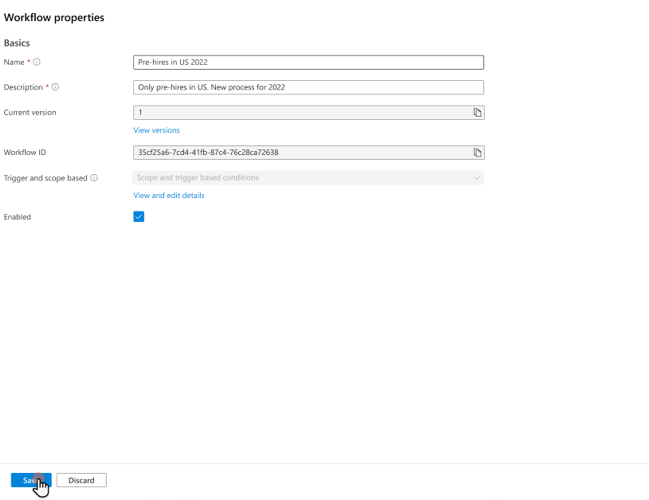The image size is (649, 500).
Task: Click the info icon beside Name
Action: pyautogui.click(x=37, y=62)
